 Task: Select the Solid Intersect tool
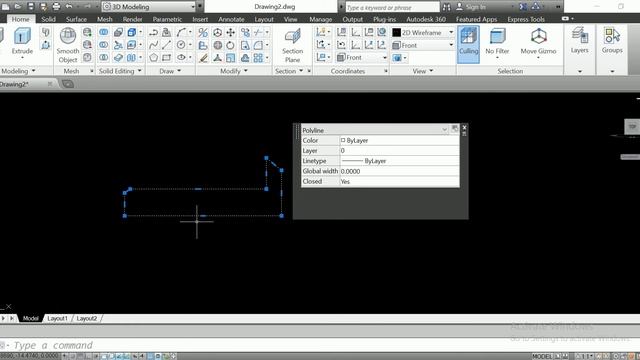tap(104, 58)
